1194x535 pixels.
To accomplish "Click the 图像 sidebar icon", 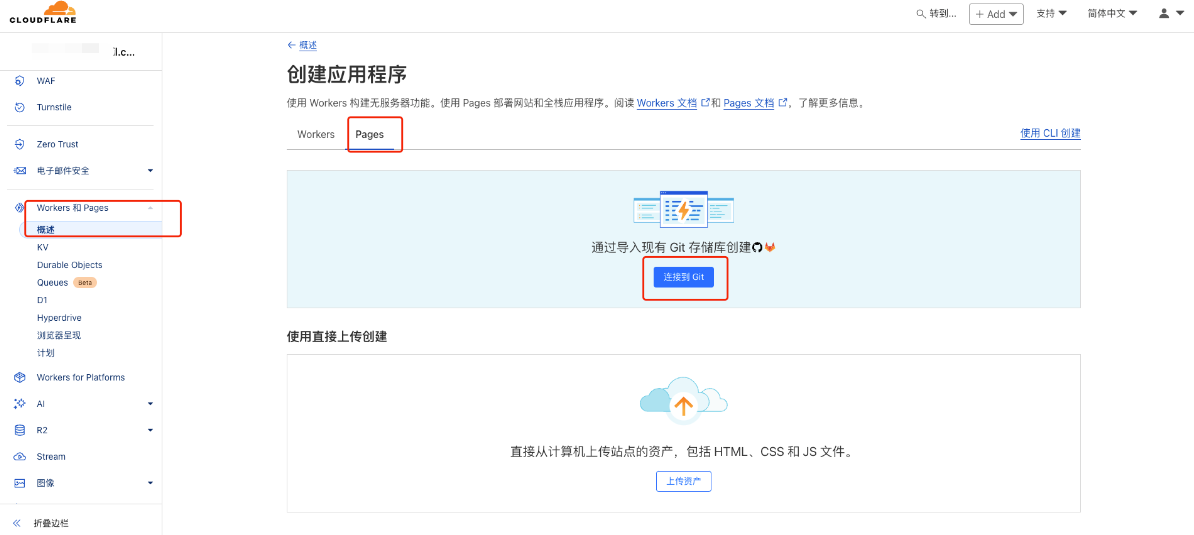I will 21,482.
